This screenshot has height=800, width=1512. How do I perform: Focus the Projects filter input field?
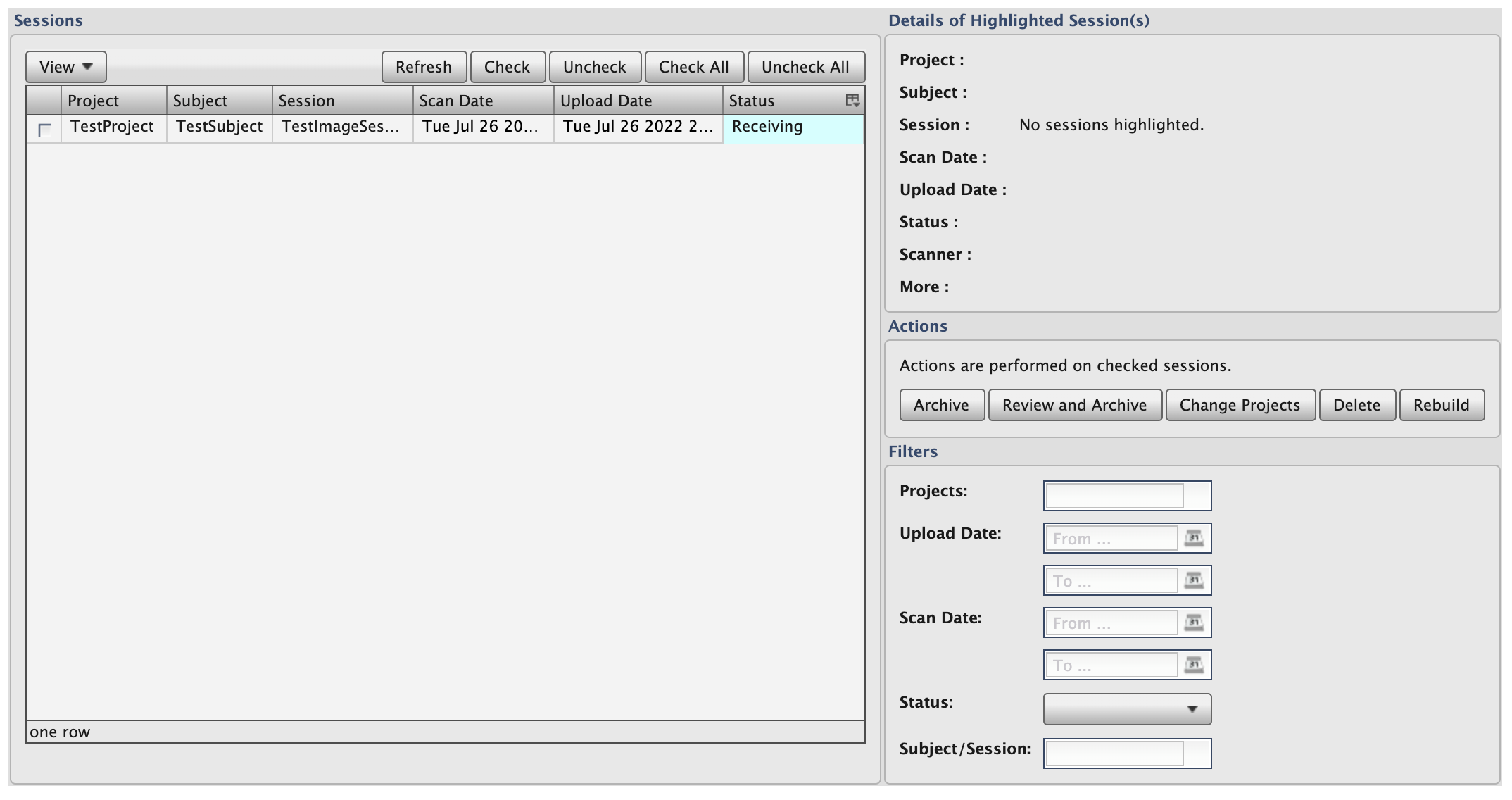pyautogui.click(x=1114, y=496)
